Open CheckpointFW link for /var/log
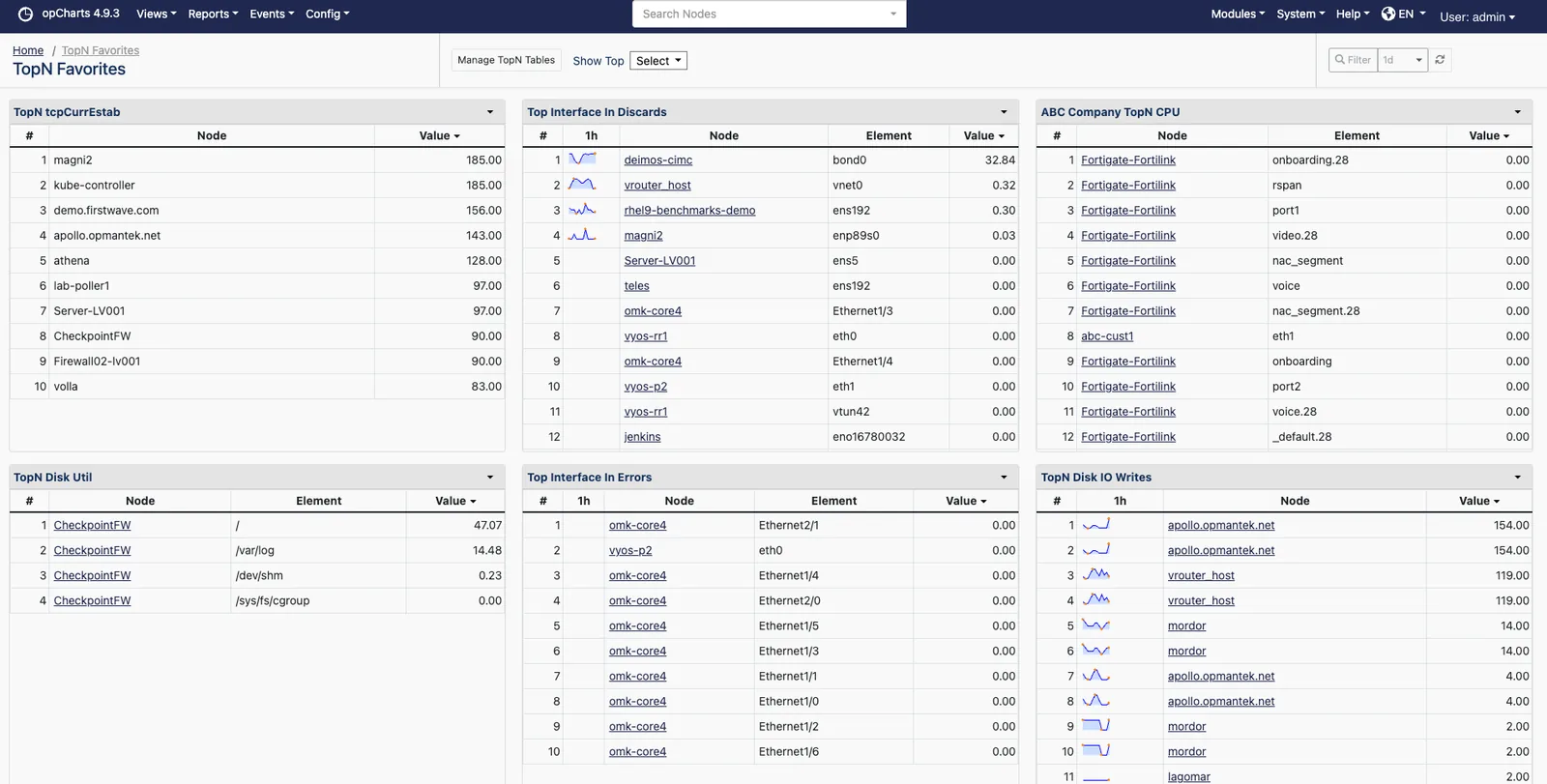 tap(92, 550)
